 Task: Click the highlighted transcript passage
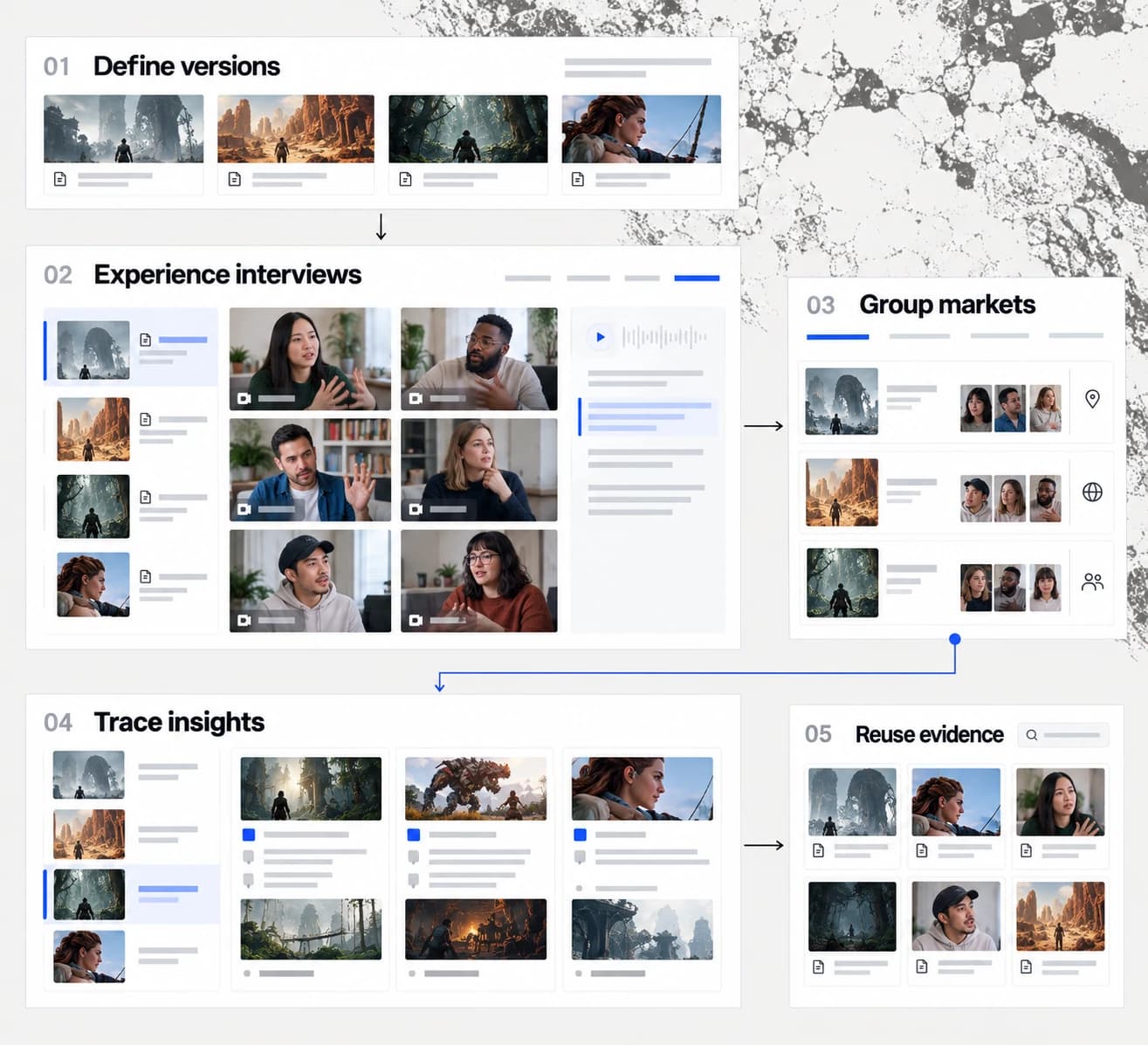(648, 417)
